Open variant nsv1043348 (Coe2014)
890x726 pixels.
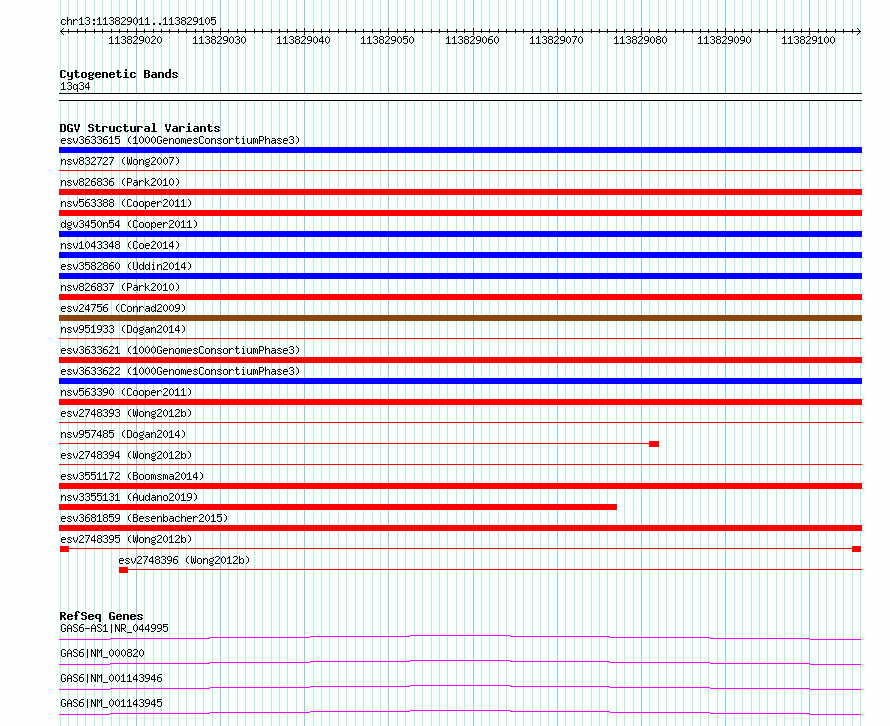[x=120, y=245]
